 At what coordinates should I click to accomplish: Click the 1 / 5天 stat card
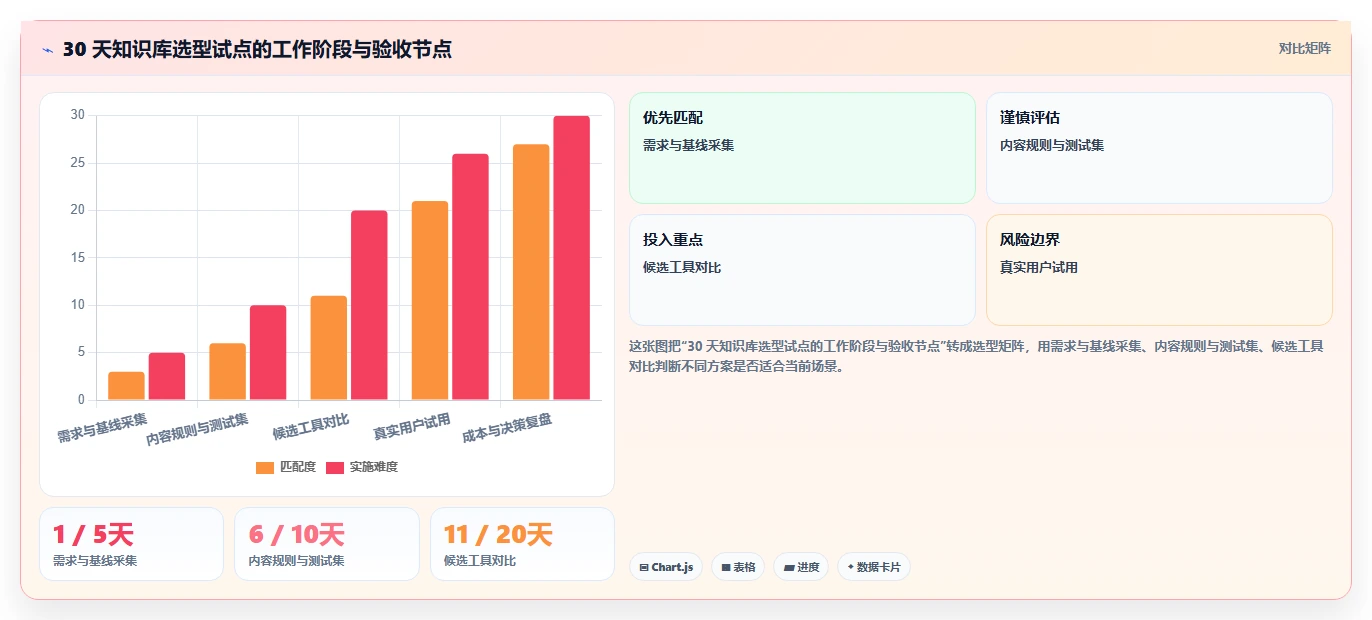click(131, 544)
